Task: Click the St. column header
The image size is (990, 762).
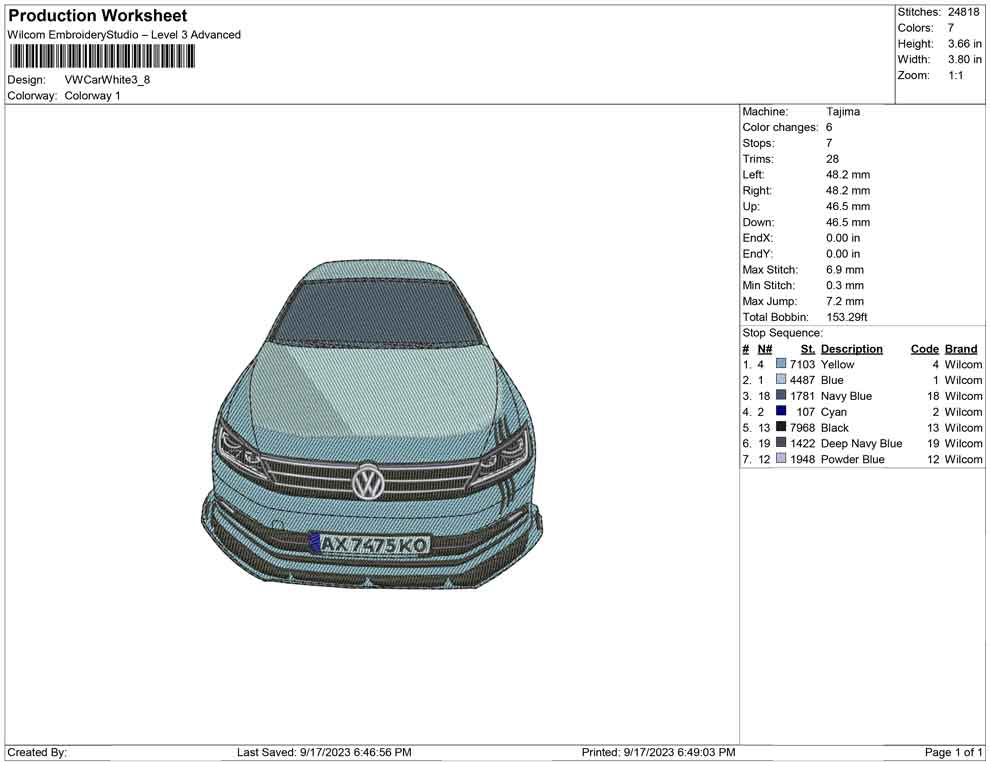Action: pos(808,348)
